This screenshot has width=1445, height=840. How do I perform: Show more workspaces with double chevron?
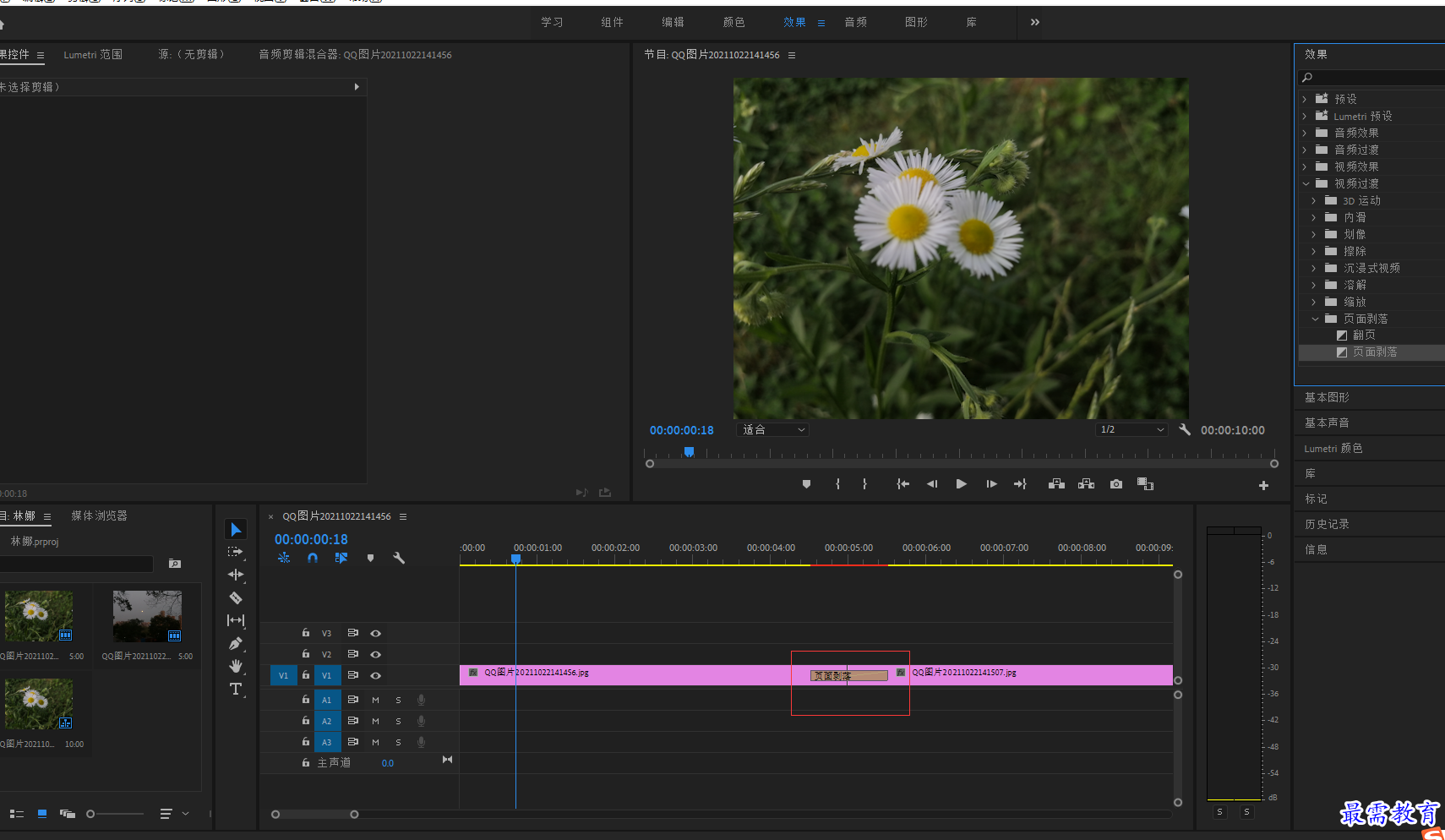point(1035,22)
